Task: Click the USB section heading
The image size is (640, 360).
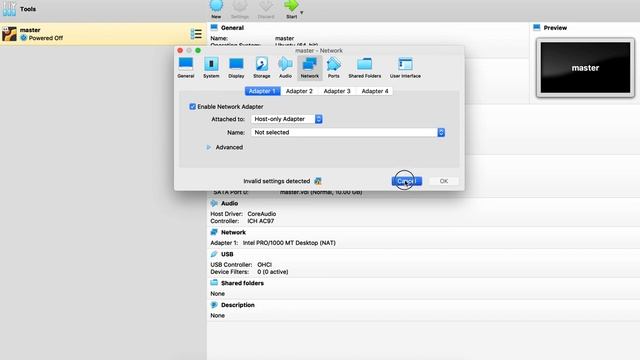Action: 227,254
